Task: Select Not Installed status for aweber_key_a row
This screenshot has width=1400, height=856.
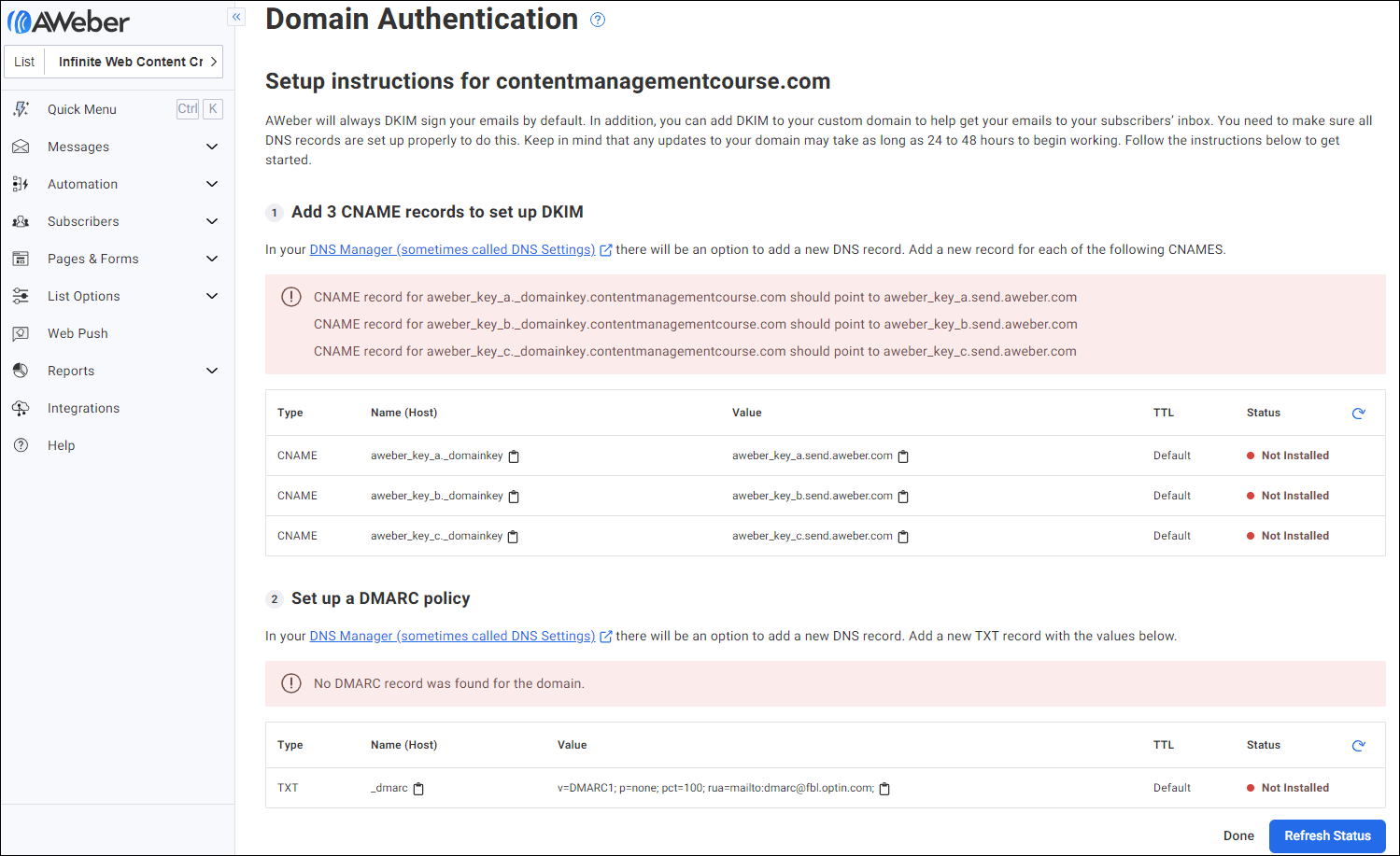Action: pos(1288,456)
